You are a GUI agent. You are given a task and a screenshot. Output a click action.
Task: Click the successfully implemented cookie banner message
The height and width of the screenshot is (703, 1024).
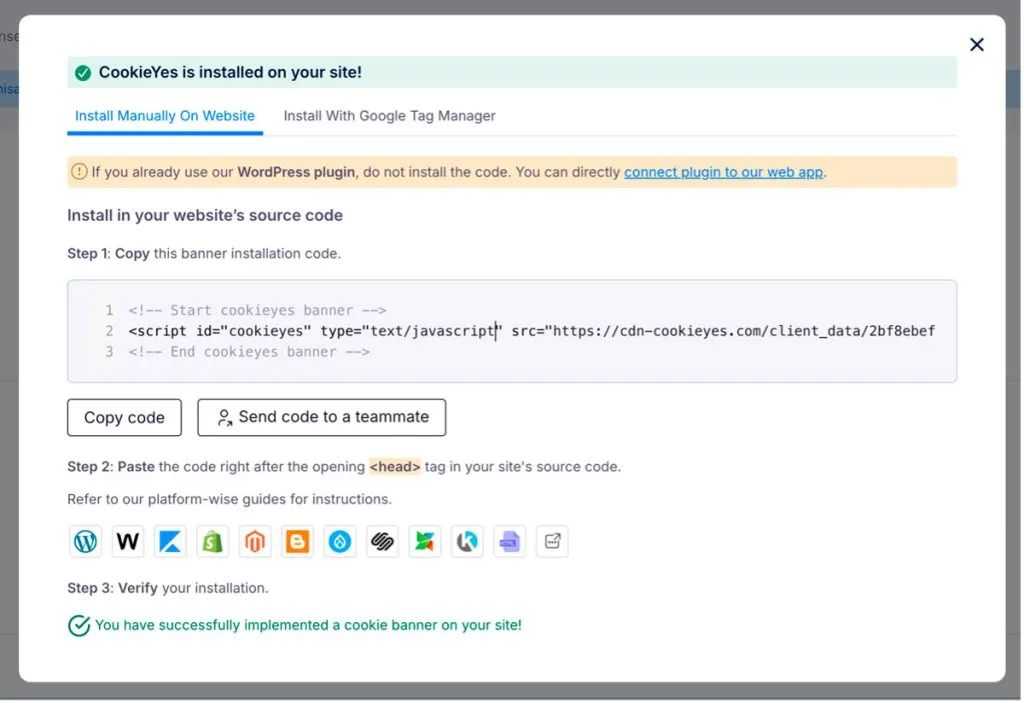coord(309,626)
